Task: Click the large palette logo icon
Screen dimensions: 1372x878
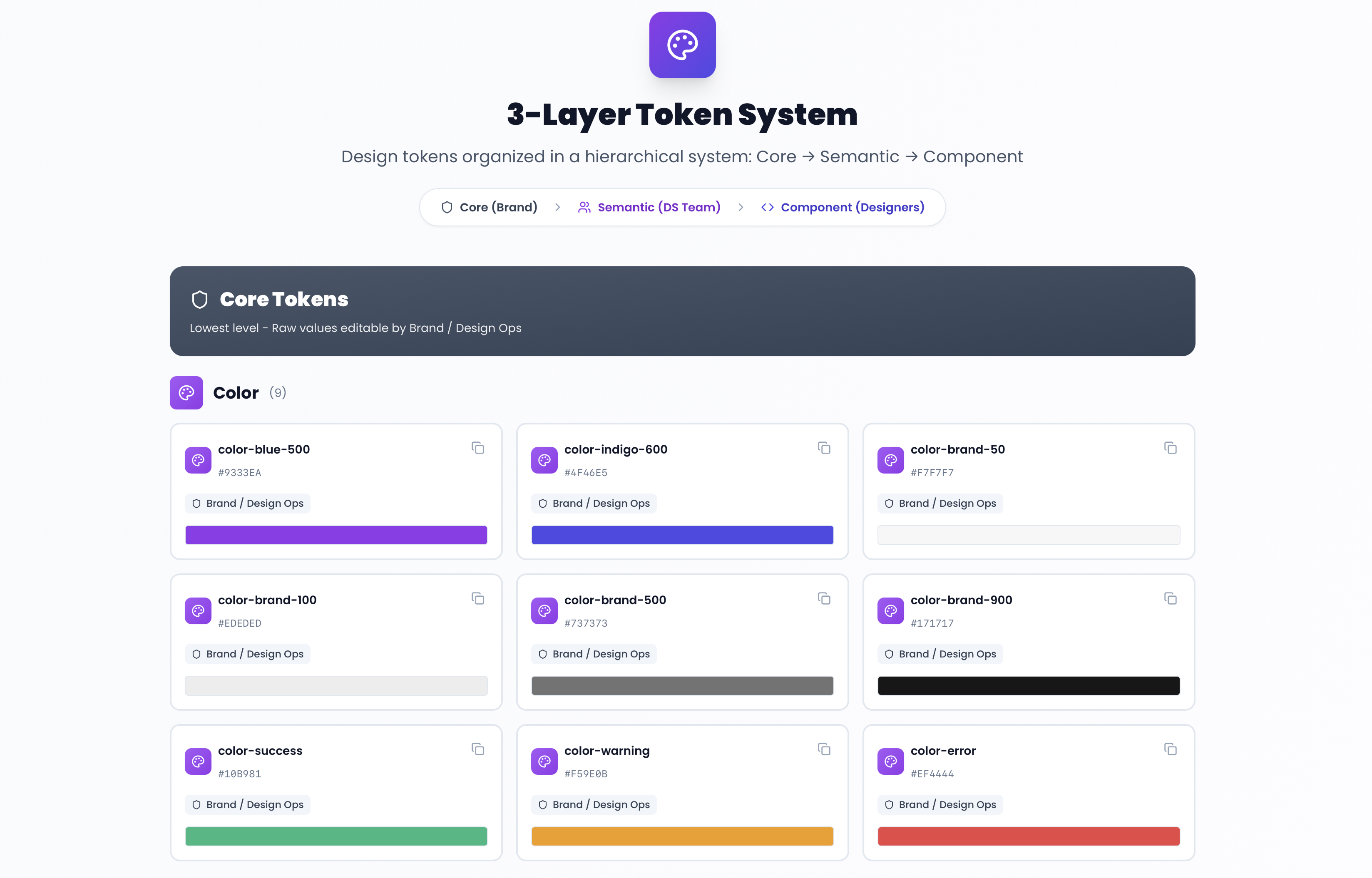Action: click(x=682, y=45)
